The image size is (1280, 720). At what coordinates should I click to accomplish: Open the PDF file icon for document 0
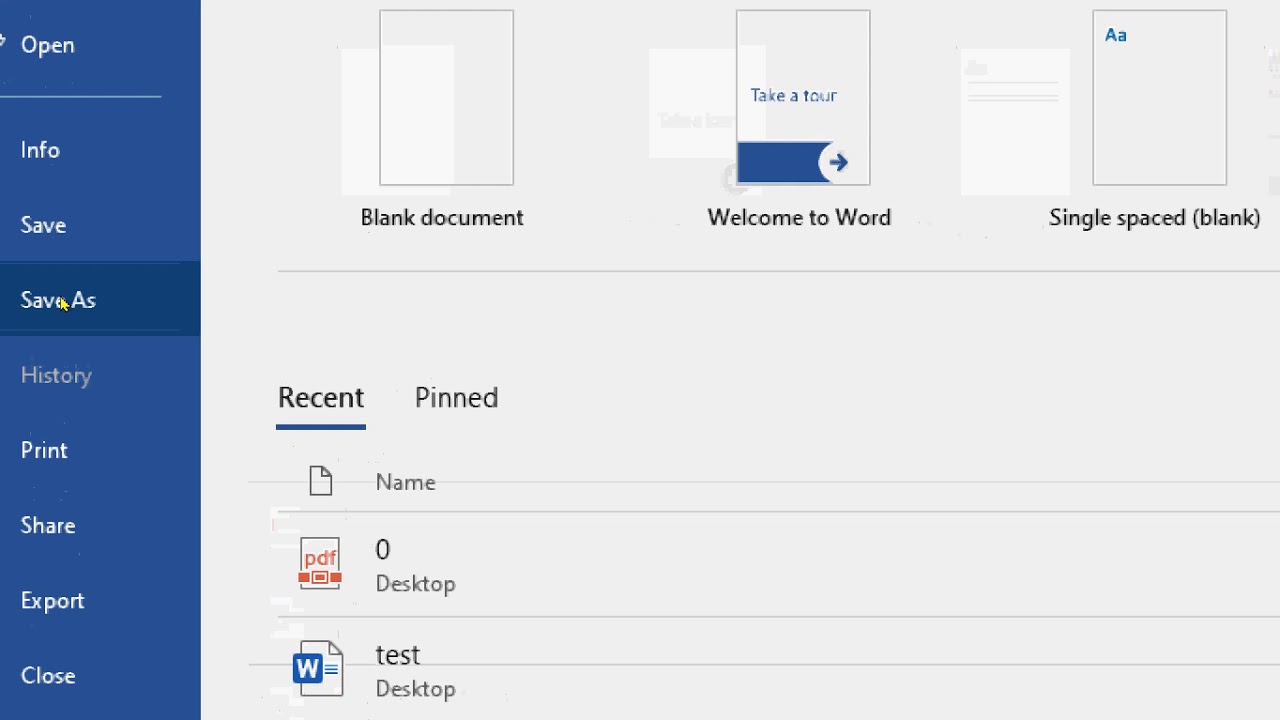(320, 564)
